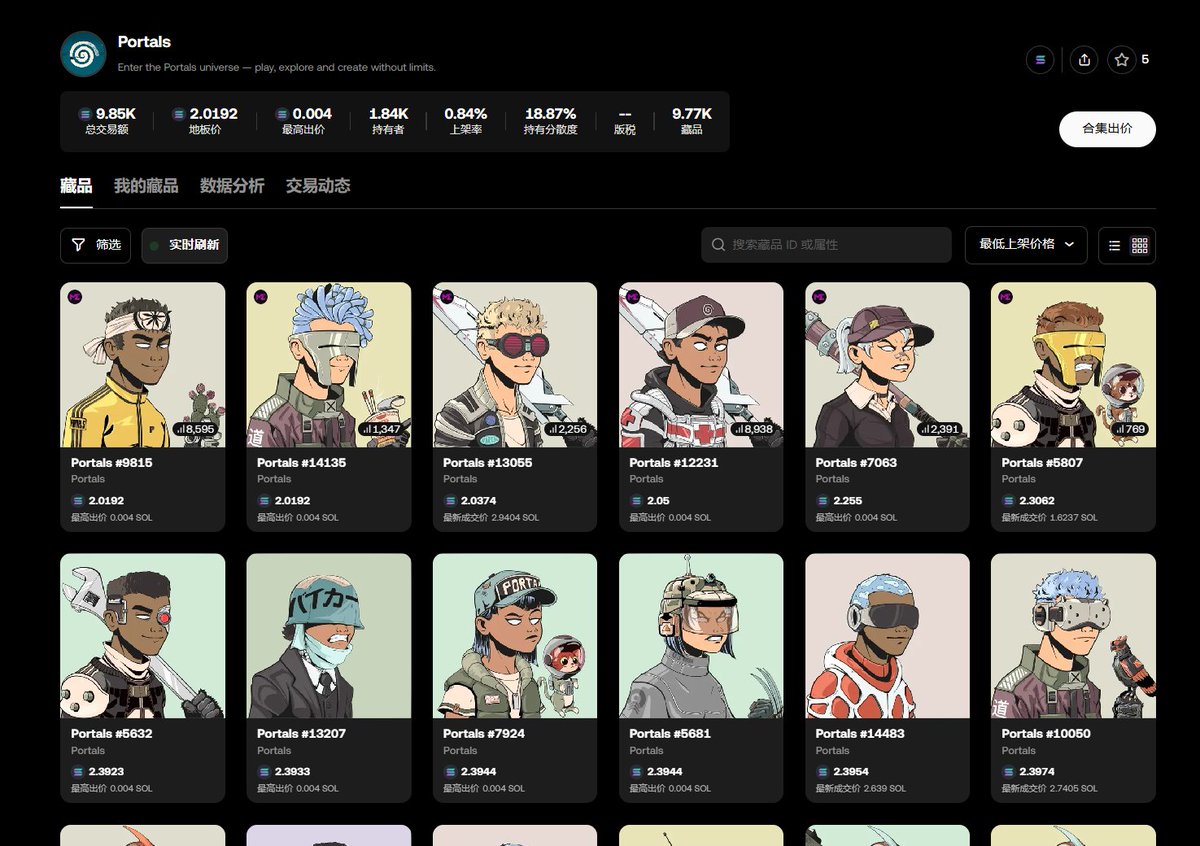Focus the 搜索藏品 ID 或属性 search field
This screenshot has height=846, width=1200.
coord(826,245)
